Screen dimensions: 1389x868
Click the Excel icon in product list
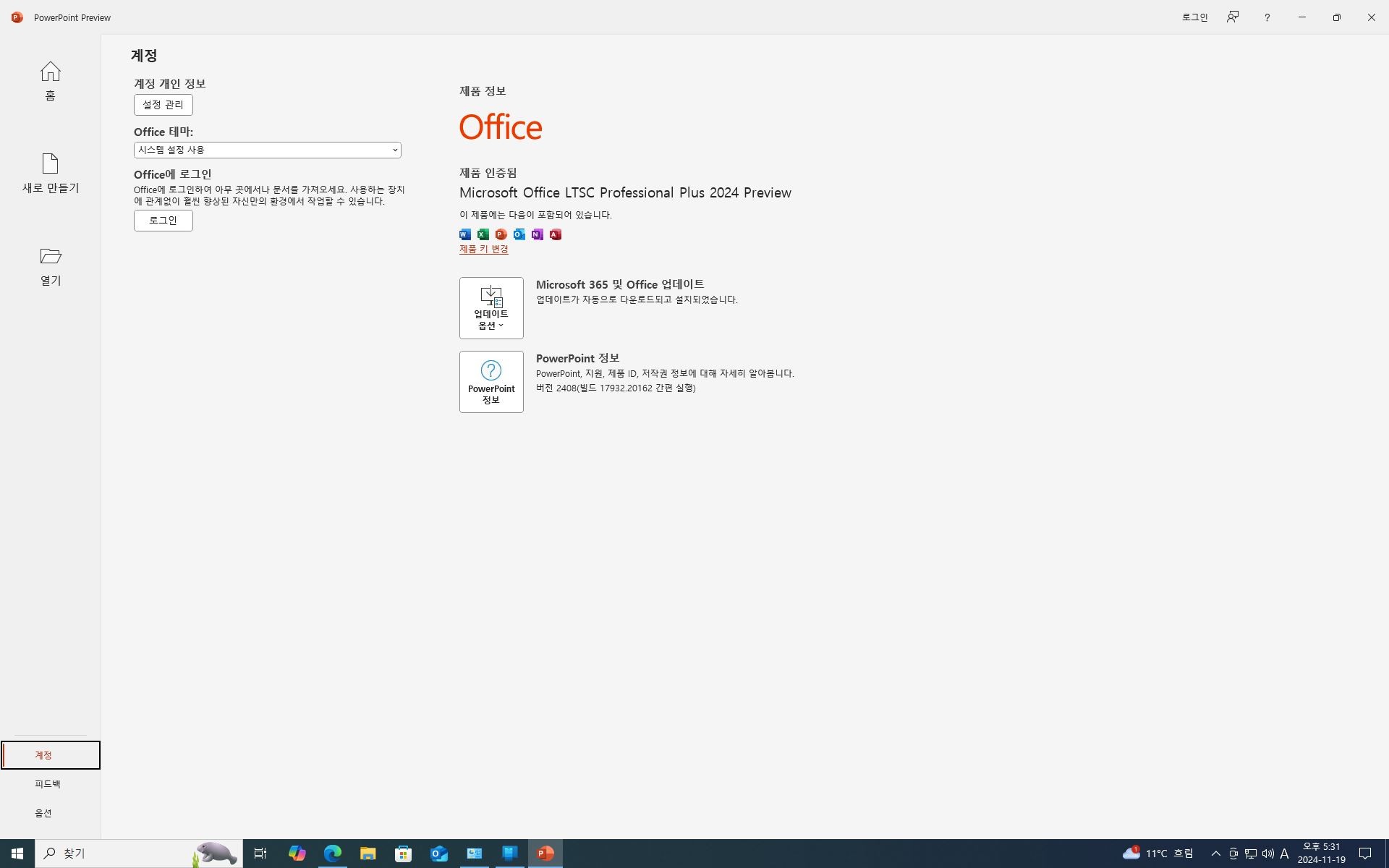pos(483,234)
